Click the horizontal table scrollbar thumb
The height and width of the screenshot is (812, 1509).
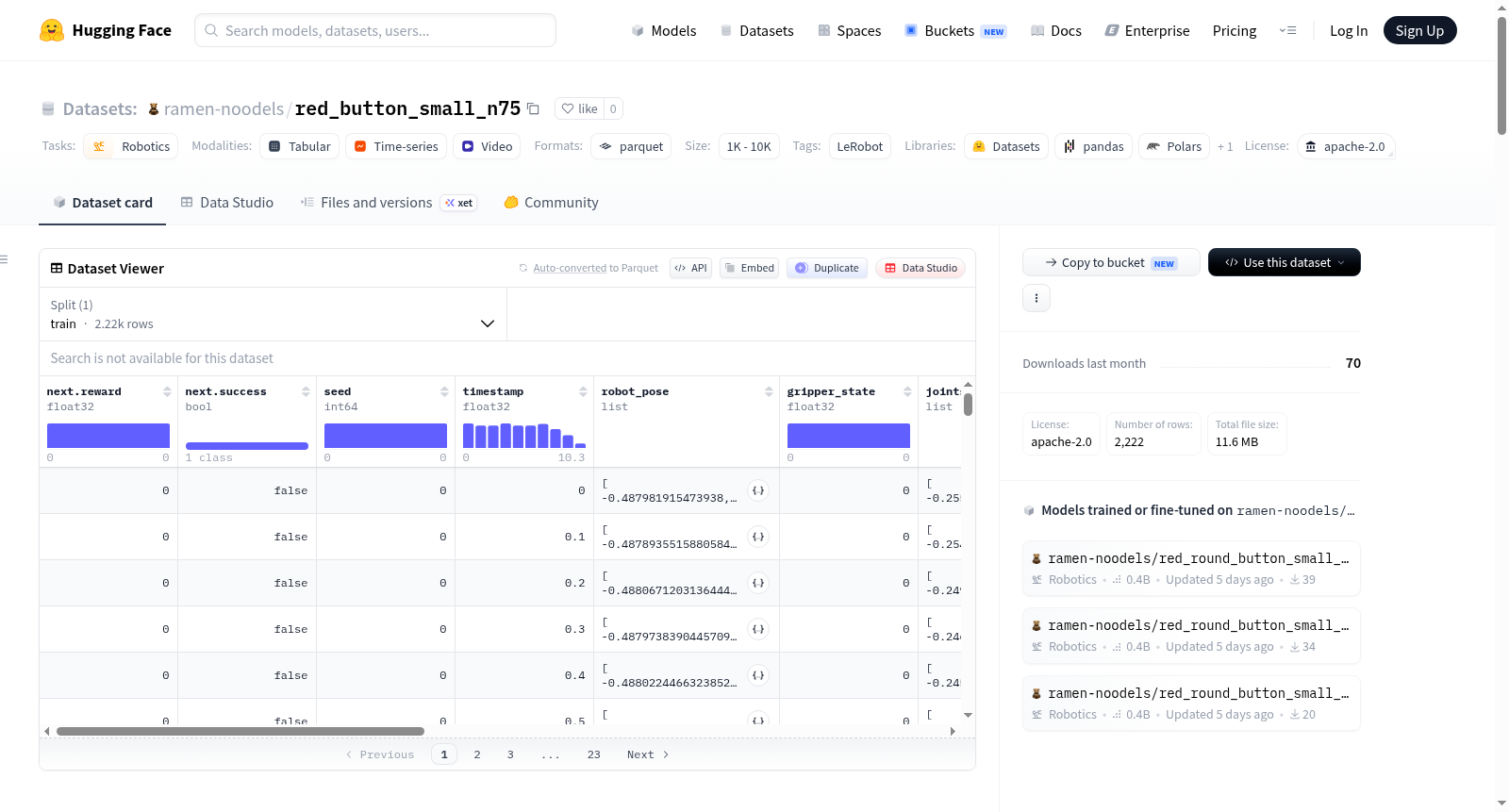coord(240,731)
